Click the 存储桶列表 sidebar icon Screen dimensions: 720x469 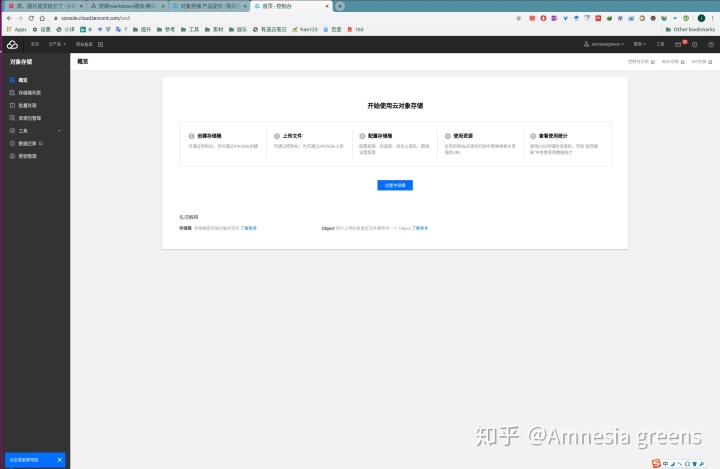pos(12,93)
